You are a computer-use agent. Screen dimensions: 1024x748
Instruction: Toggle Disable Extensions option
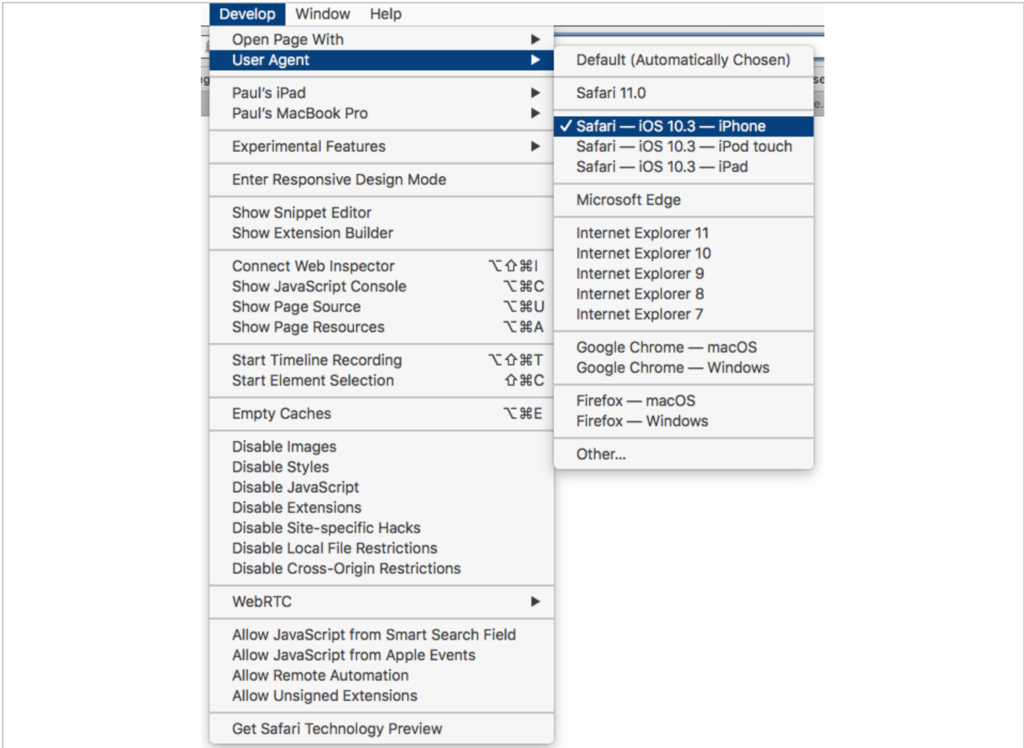point(381,508)
